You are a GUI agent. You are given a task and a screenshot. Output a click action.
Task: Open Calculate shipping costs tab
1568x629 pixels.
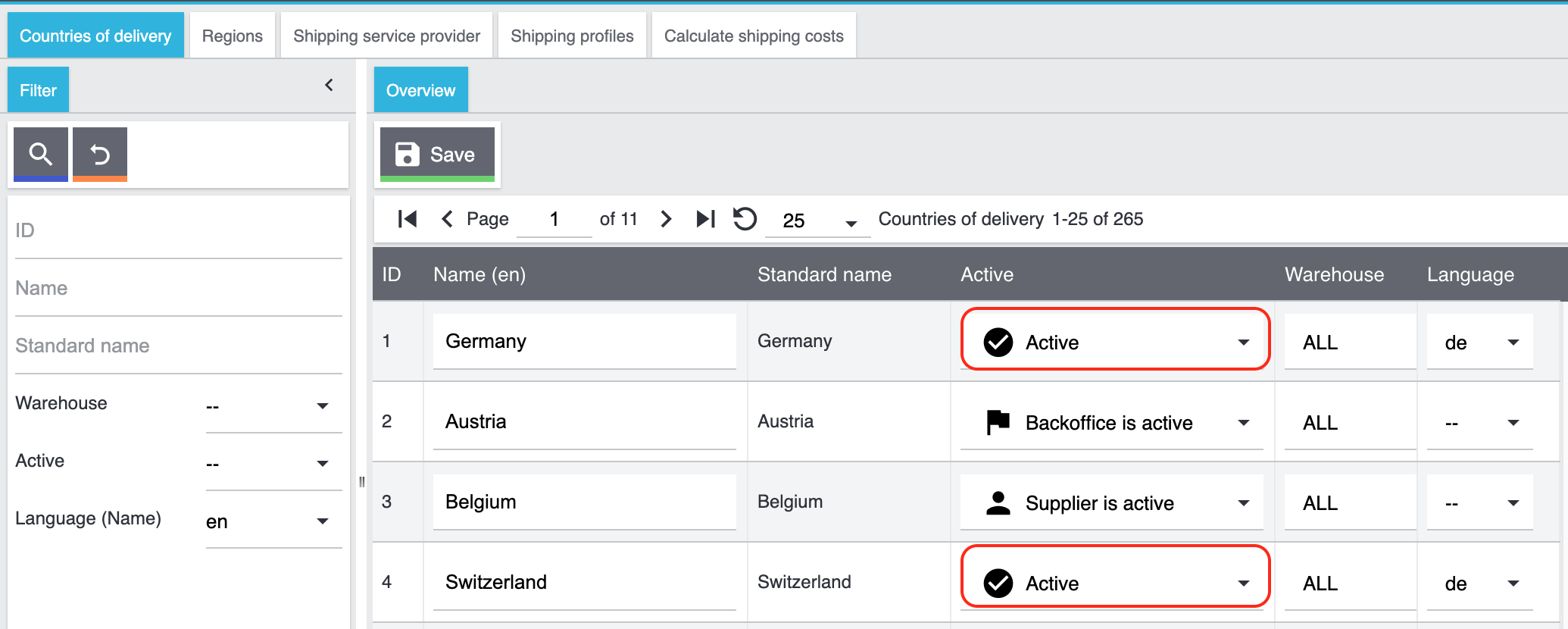pos(753,36)
